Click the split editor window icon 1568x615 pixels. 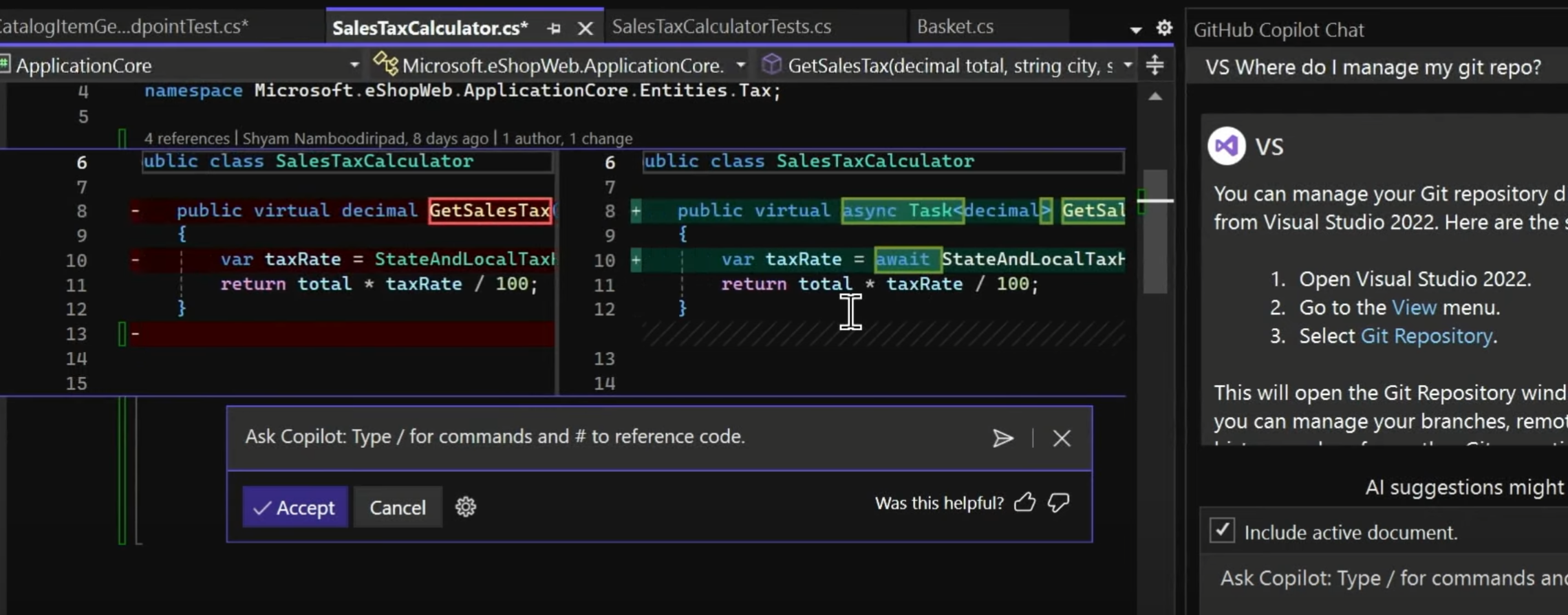coord(1154,65)
